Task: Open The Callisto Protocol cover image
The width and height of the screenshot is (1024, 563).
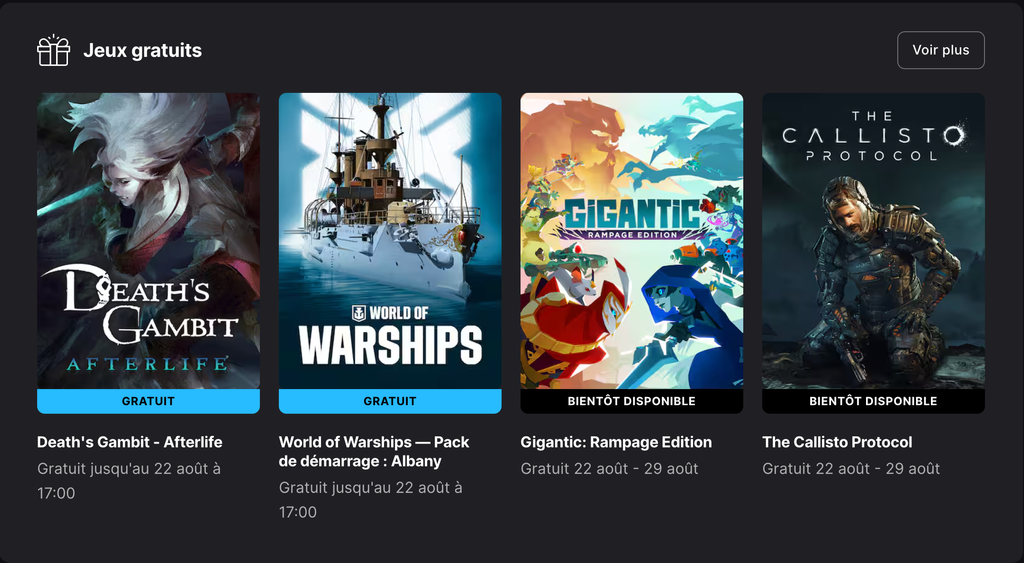Action: (873, 241)
